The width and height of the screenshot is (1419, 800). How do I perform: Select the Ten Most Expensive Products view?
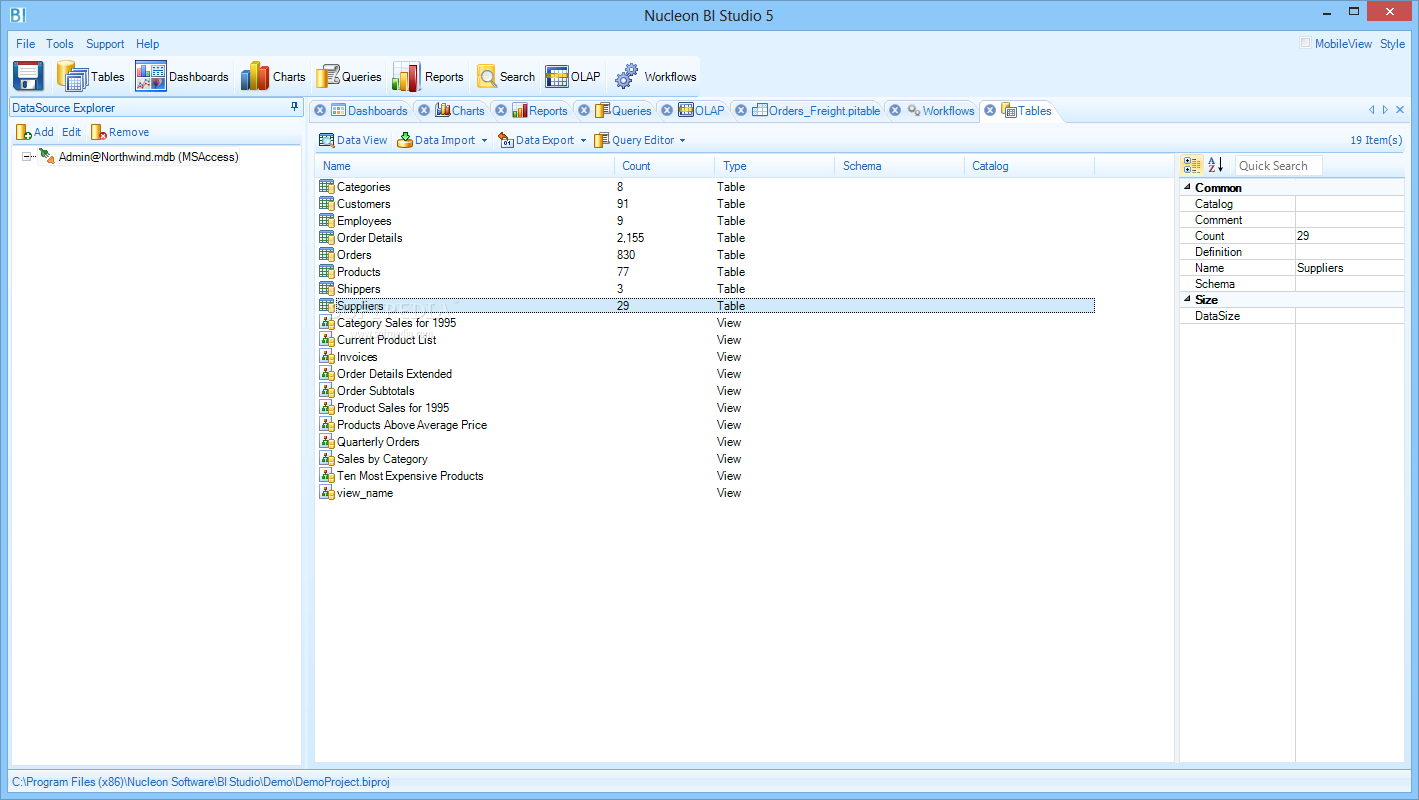(705, 476)
